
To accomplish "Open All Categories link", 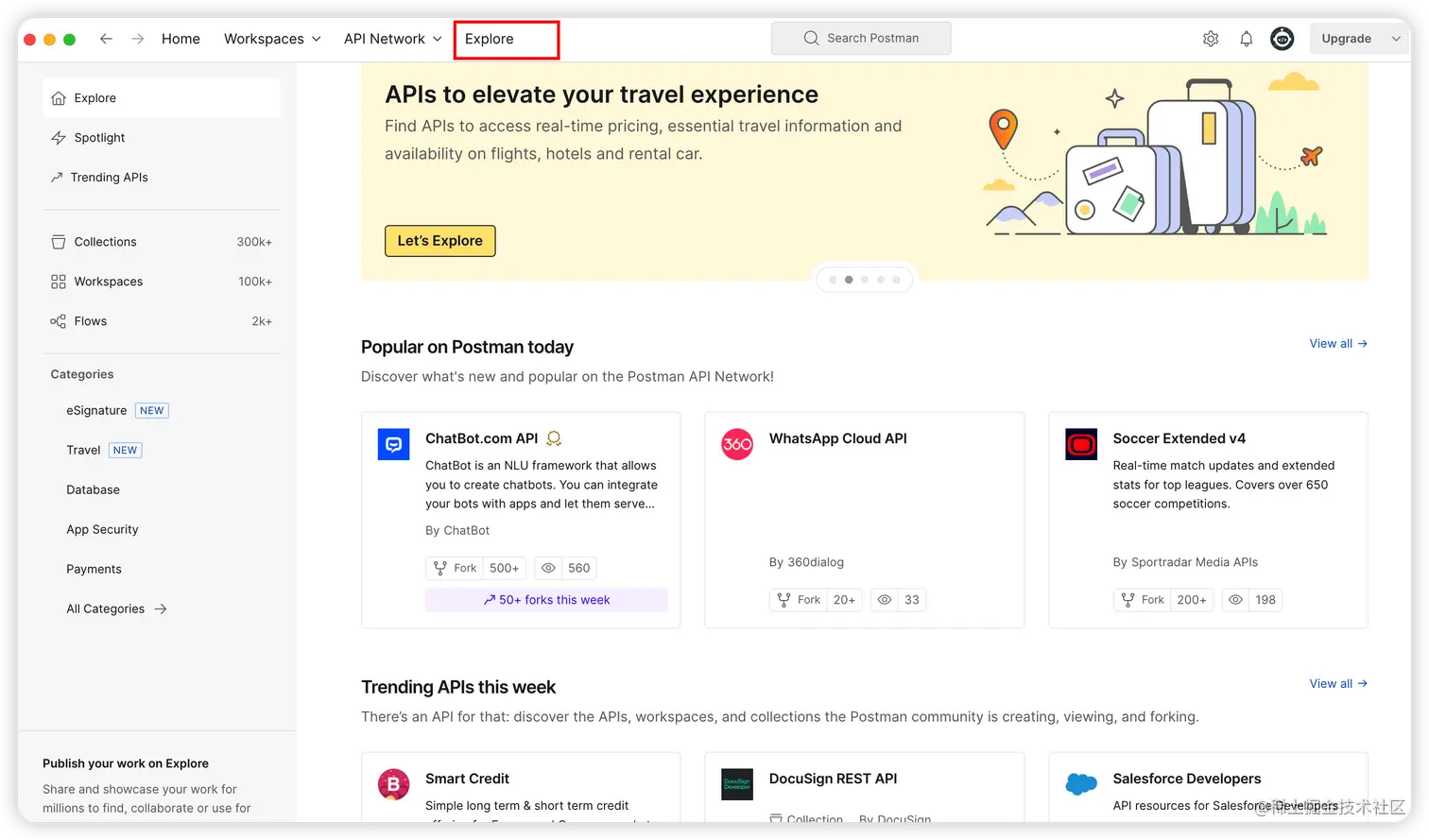I will (106, 609).
